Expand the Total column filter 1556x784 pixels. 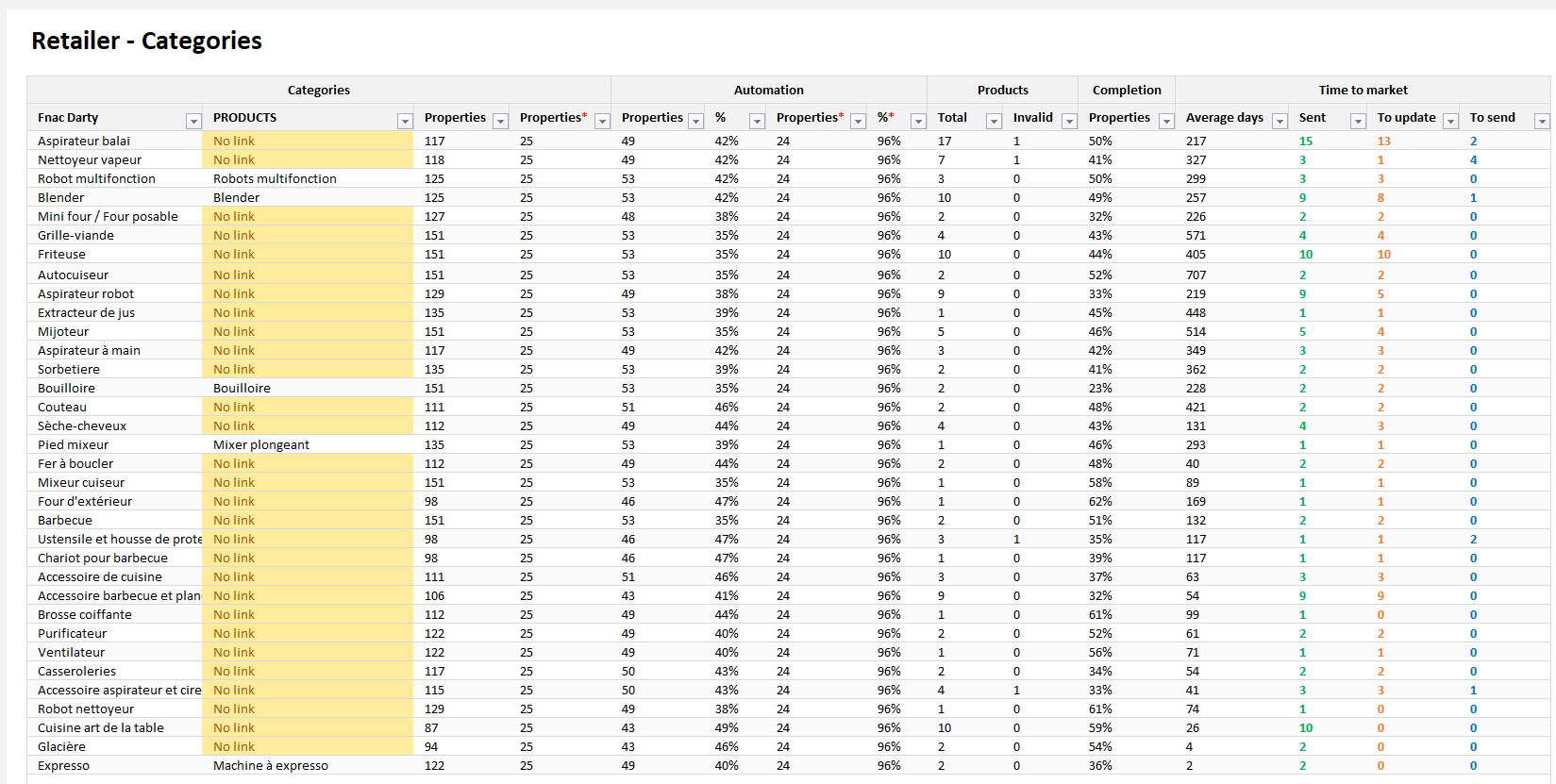[994, 121]
